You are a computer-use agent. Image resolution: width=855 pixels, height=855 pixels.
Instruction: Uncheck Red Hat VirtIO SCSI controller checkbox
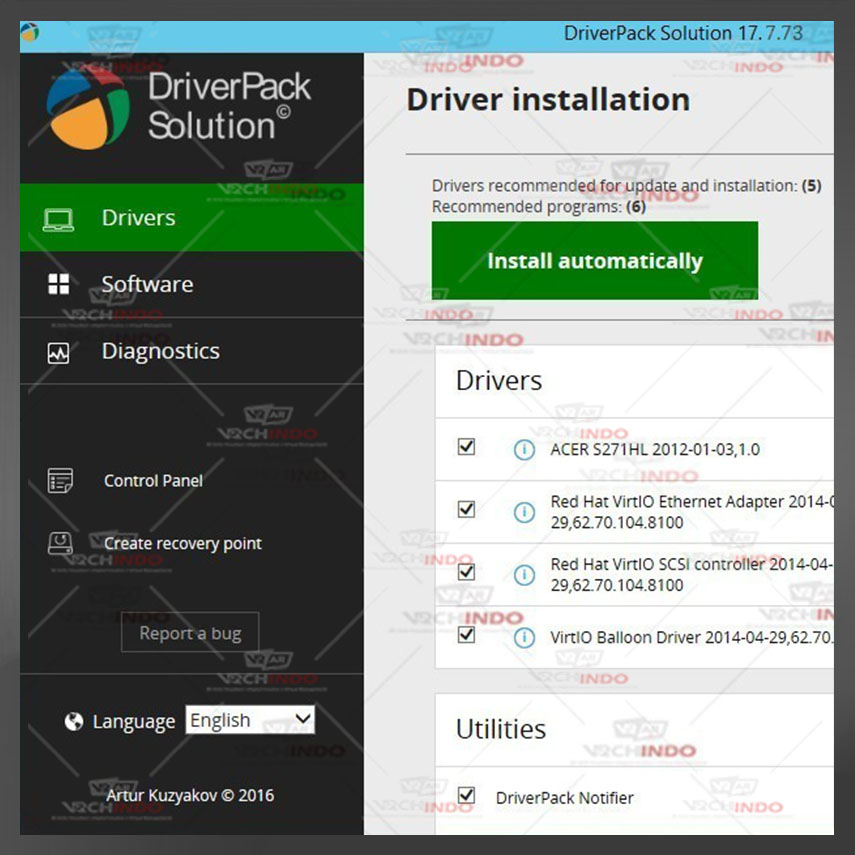(466, 571)
